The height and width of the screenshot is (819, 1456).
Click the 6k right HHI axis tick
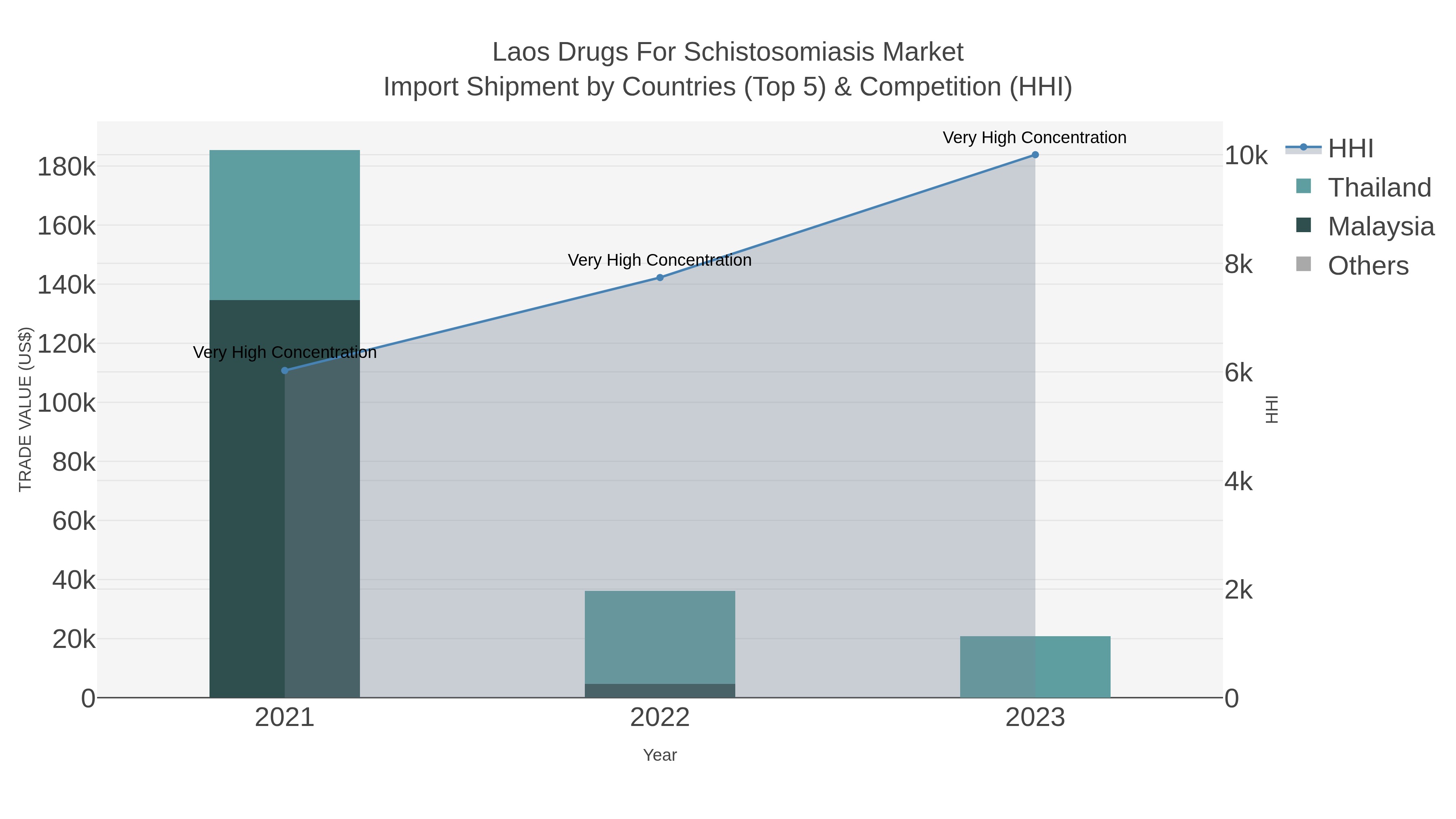pos(1239,373)
